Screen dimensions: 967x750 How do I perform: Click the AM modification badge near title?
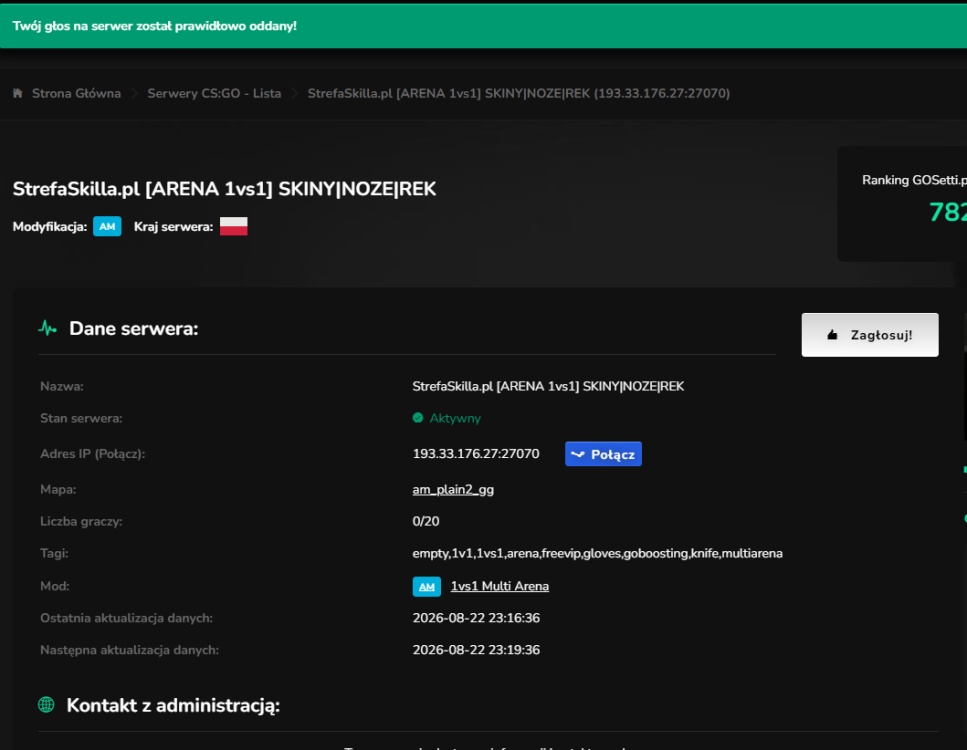coord(107,226)
